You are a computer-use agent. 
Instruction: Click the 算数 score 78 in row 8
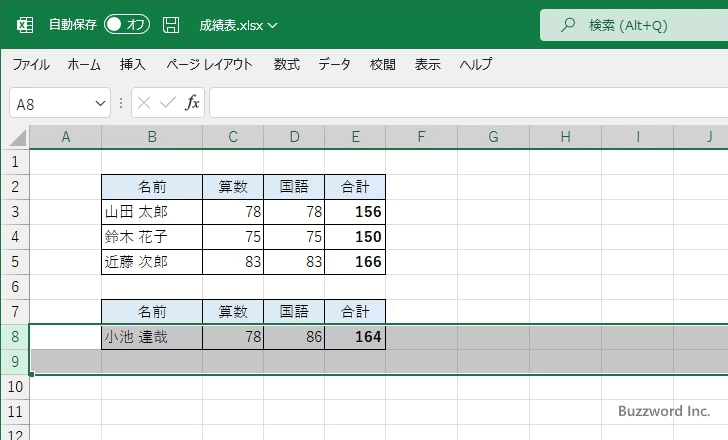(x=233, y=336)
